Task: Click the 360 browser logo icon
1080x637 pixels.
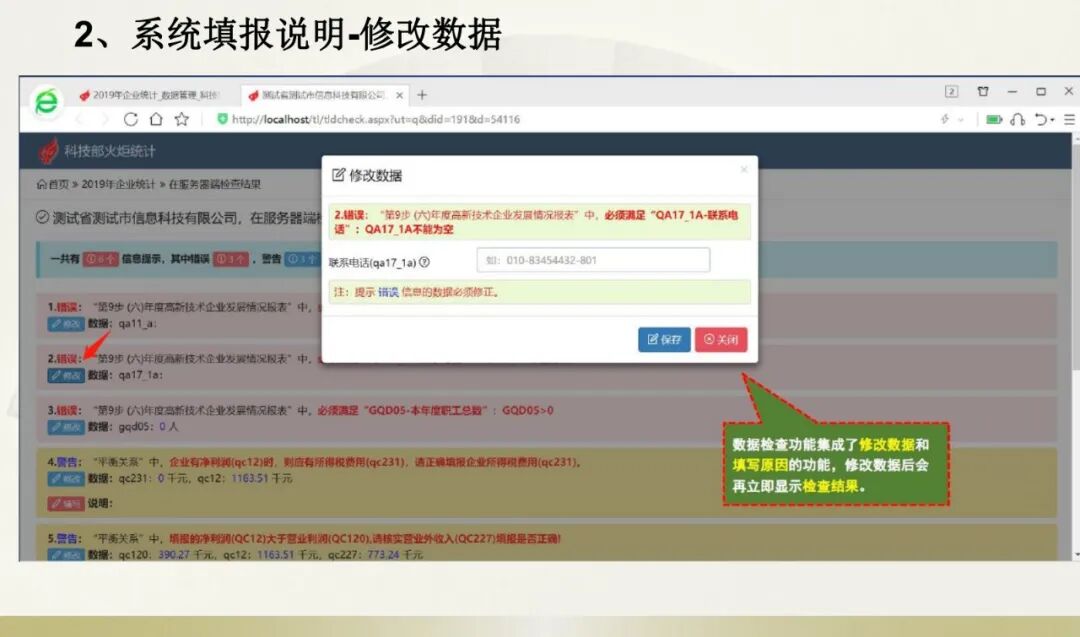Action: [46, 102]
